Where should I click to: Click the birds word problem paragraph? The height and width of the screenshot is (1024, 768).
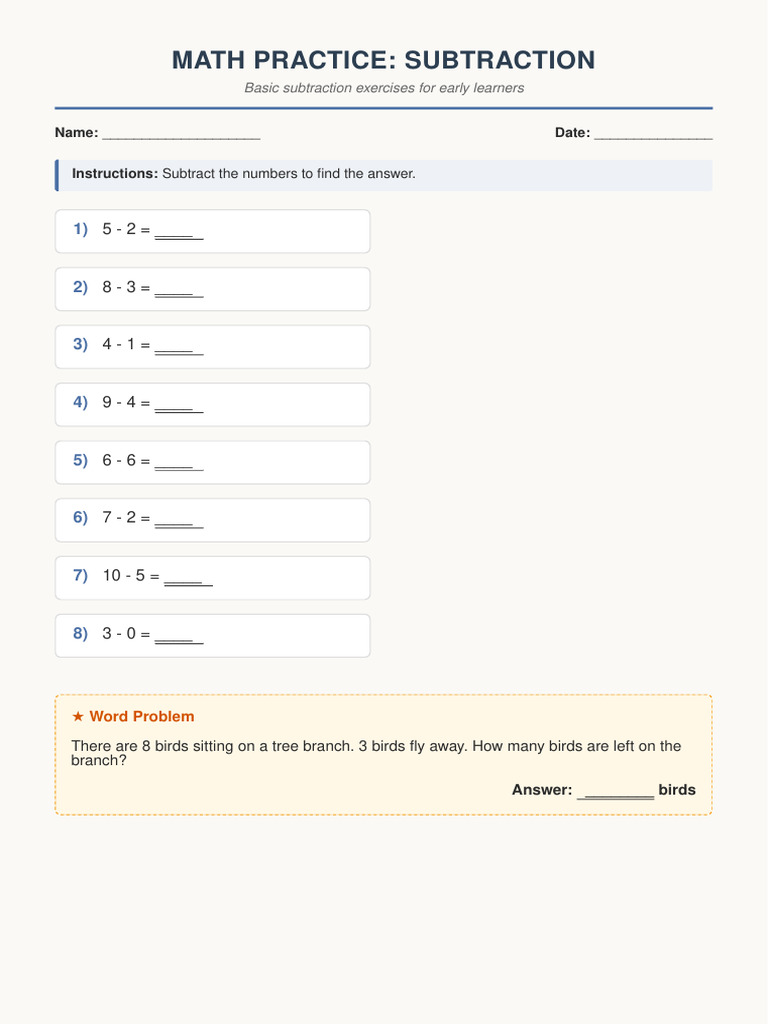click(x=376, y=753)
